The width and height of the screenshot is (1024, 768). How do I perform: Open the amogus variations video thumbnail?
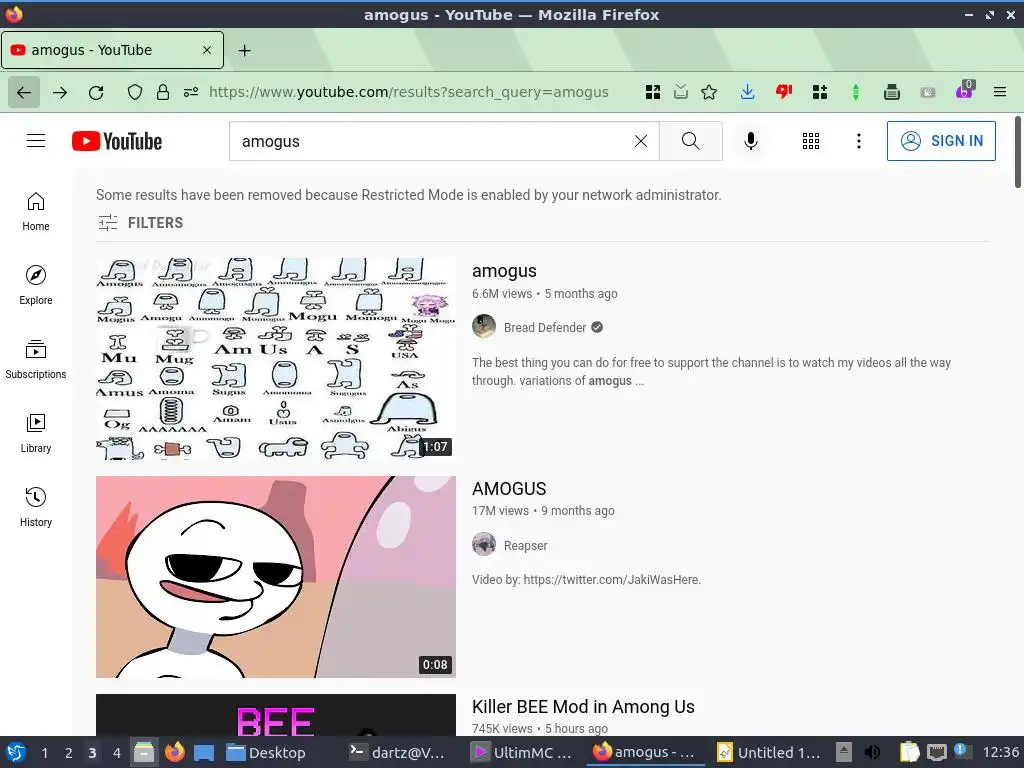pyautogui.click(x=276, y=359)
